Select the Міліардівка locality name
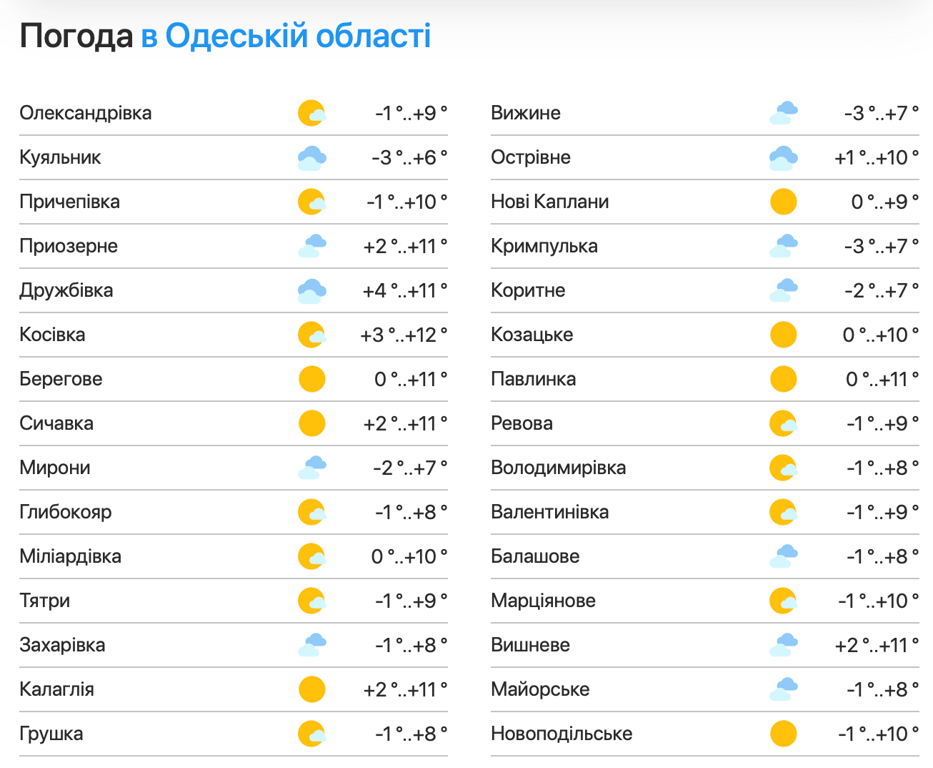The image size is (933, 768). coord(71,556)
